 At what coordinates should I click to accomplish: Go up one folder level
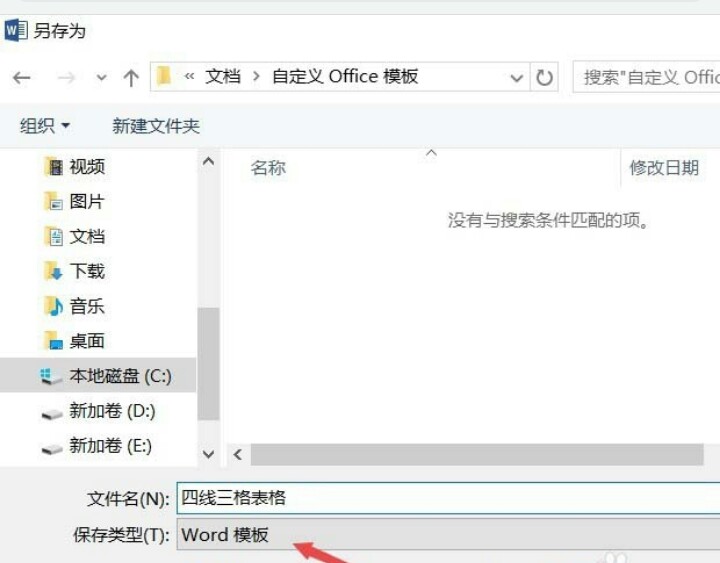pyautogui.click(x=131, y=78)
